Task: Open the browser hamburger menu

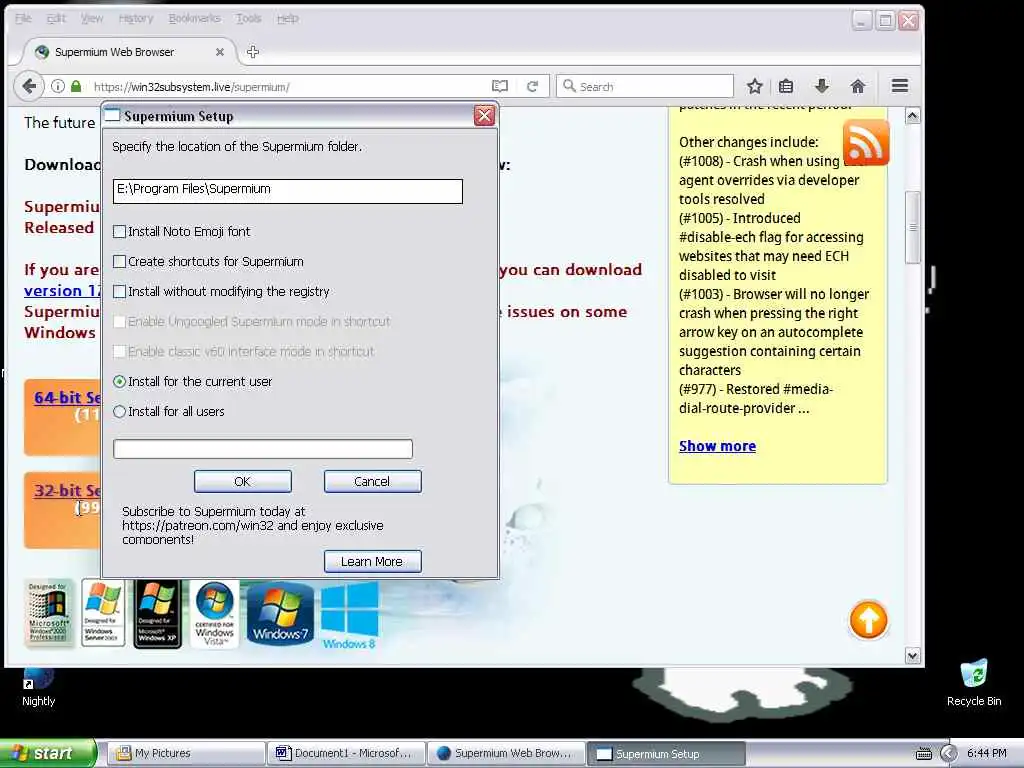Action: 900,86
